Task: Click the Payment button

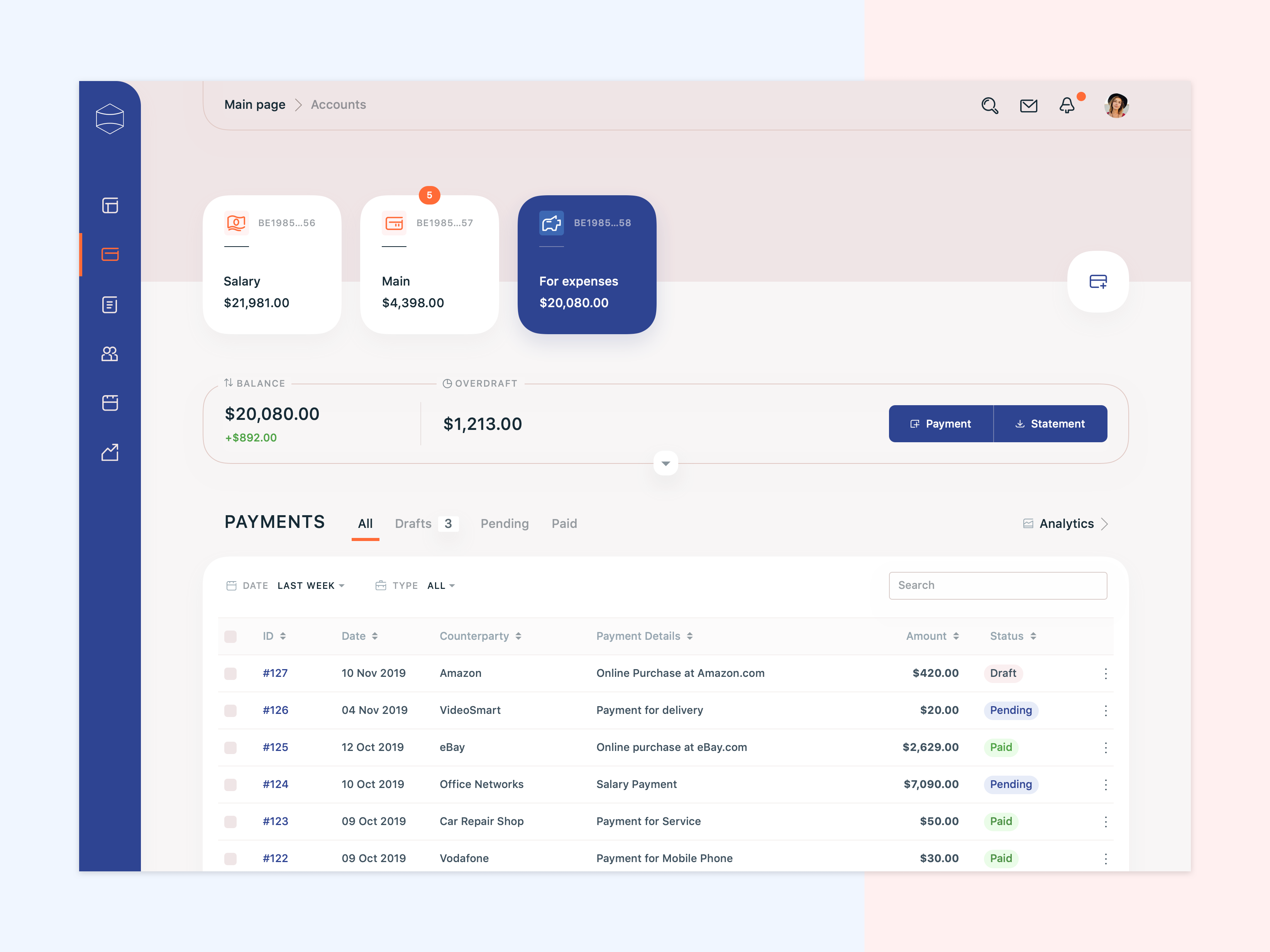Action: (939, 423)
